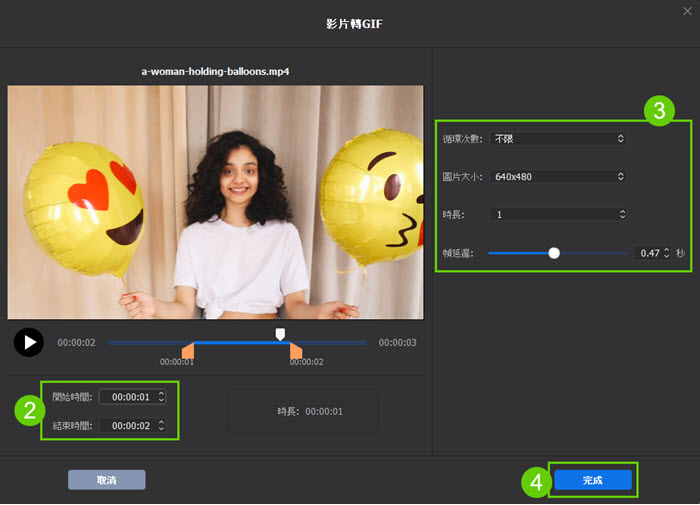The height and width of the screenshot is (505, 700).
Task: Click the 00:00:02 label under end marker
Action: (306, 362)
